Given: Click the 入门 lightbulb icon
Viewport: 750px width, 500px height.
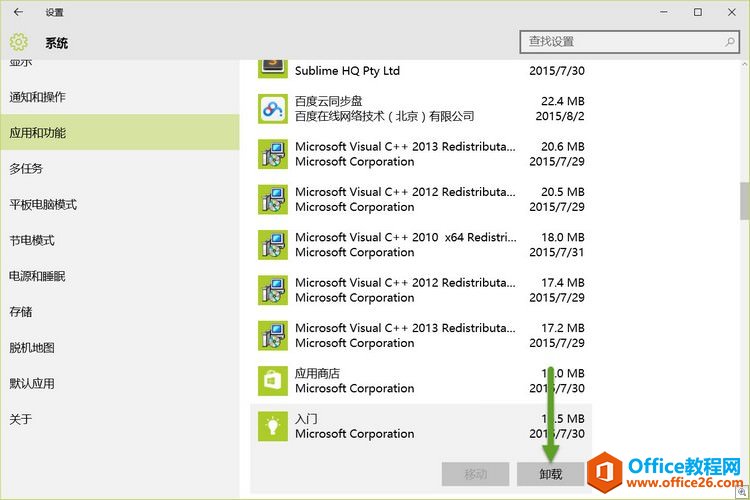Looking at the screenshot, I should pos(273,426).
